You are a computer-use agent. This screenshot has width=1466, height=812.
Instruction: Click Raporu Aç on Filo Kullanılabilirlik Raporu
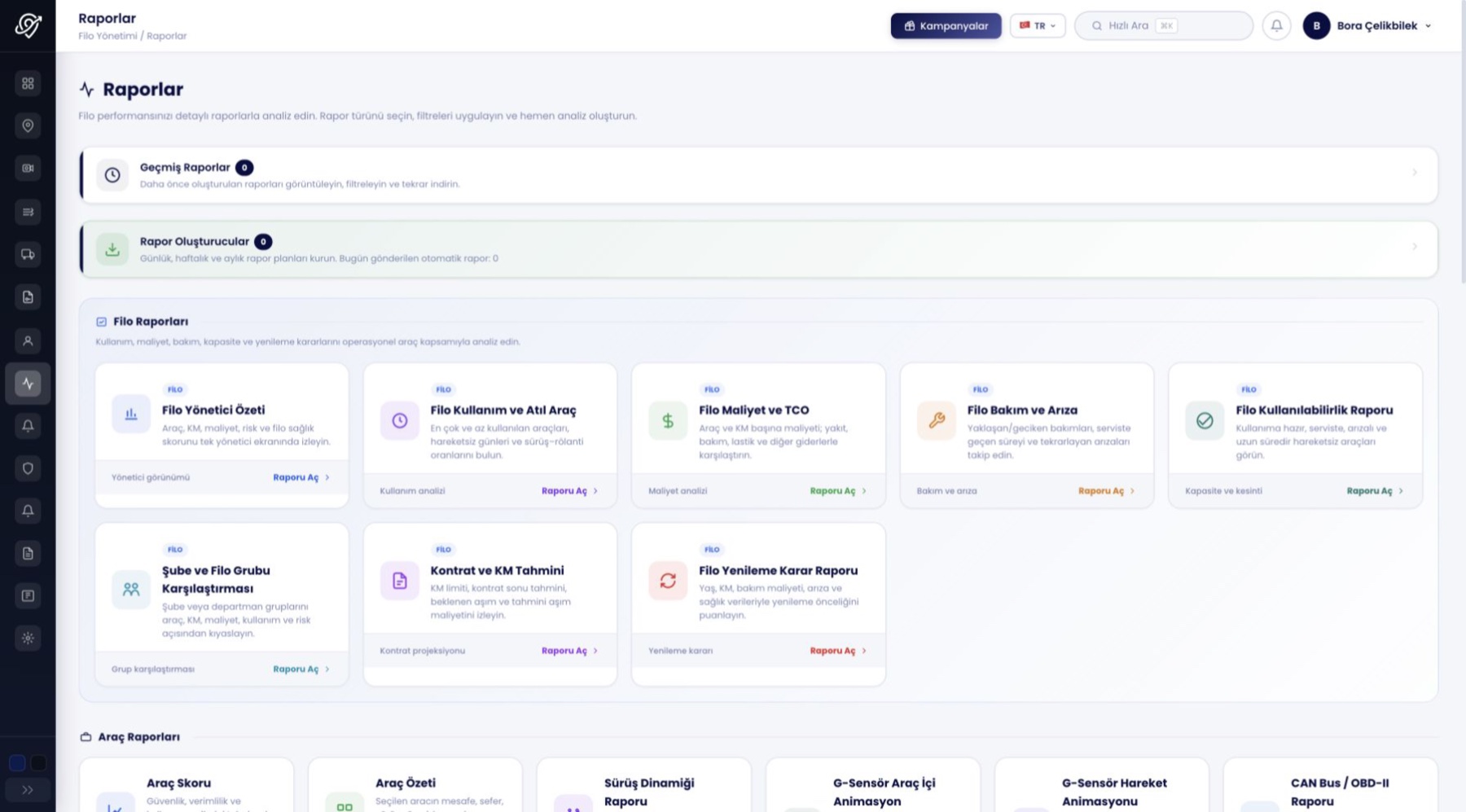1375,491
